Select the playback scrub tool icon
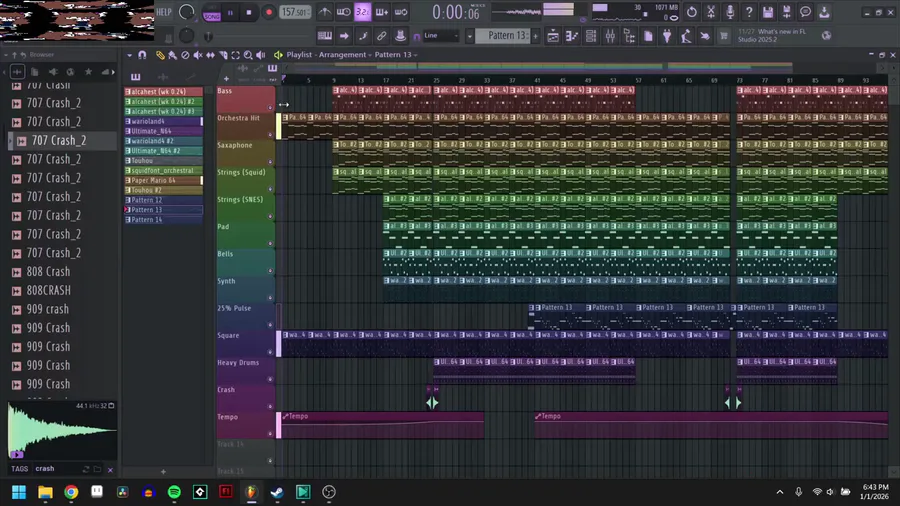 (x=261, y=55)
